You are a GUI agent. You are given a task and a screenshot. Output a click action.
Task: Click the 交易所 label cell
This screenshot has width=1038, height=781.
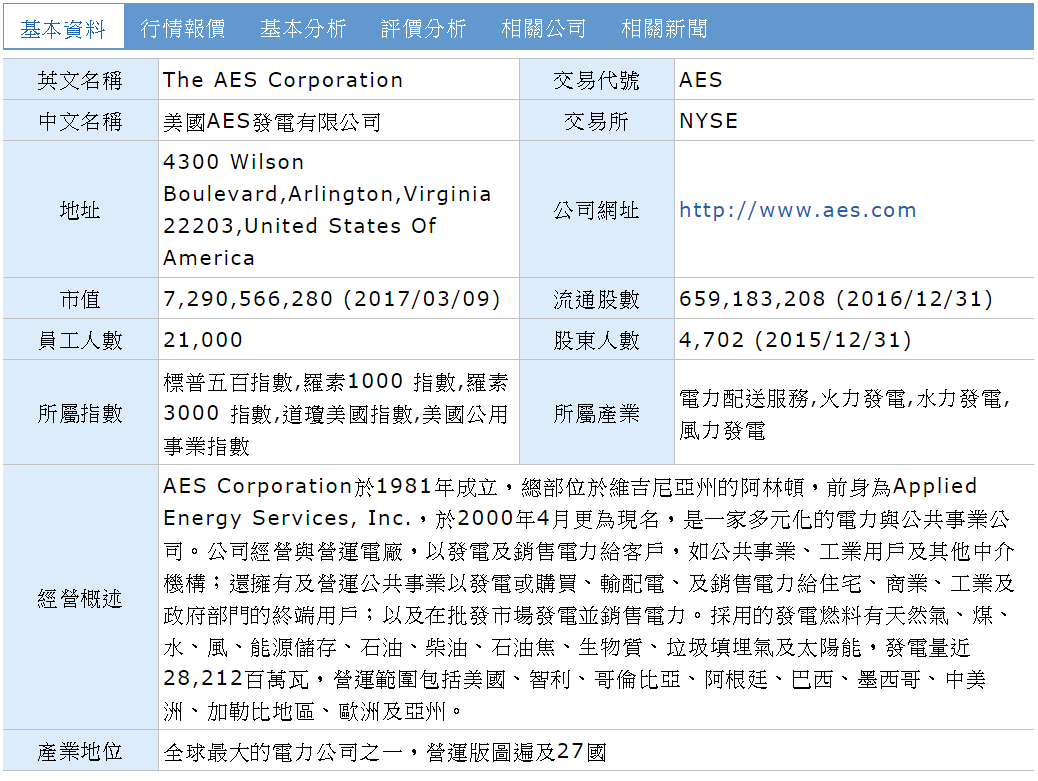(x=596, y=121)
